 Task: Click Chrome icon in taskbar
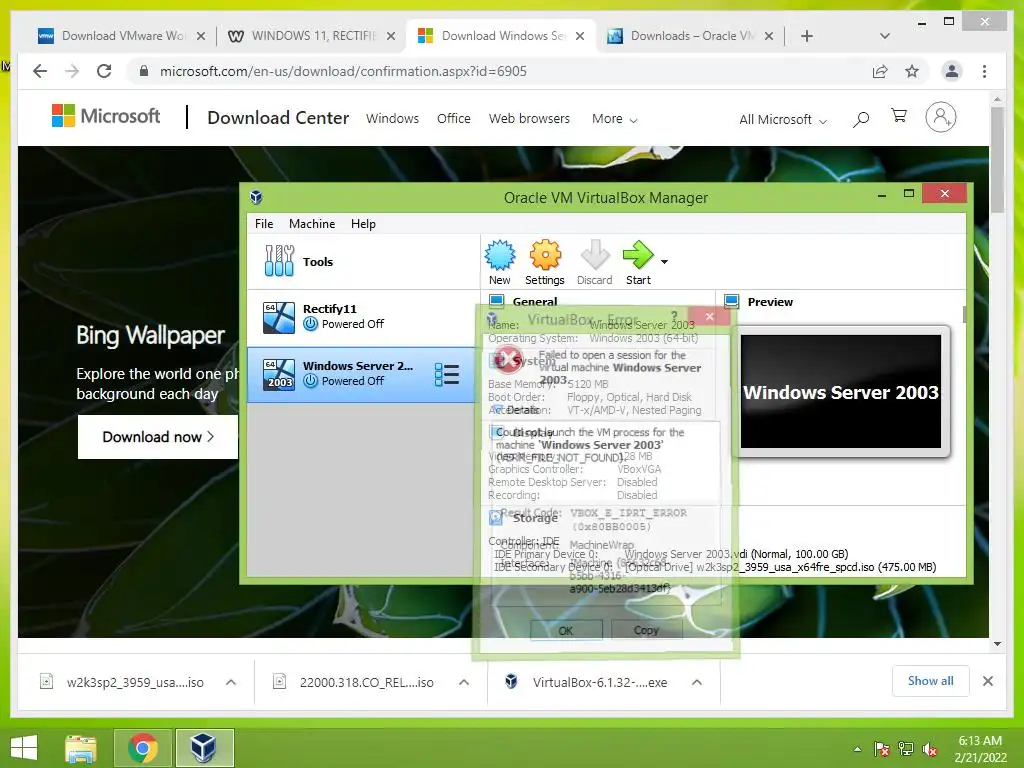coord(142,748)
